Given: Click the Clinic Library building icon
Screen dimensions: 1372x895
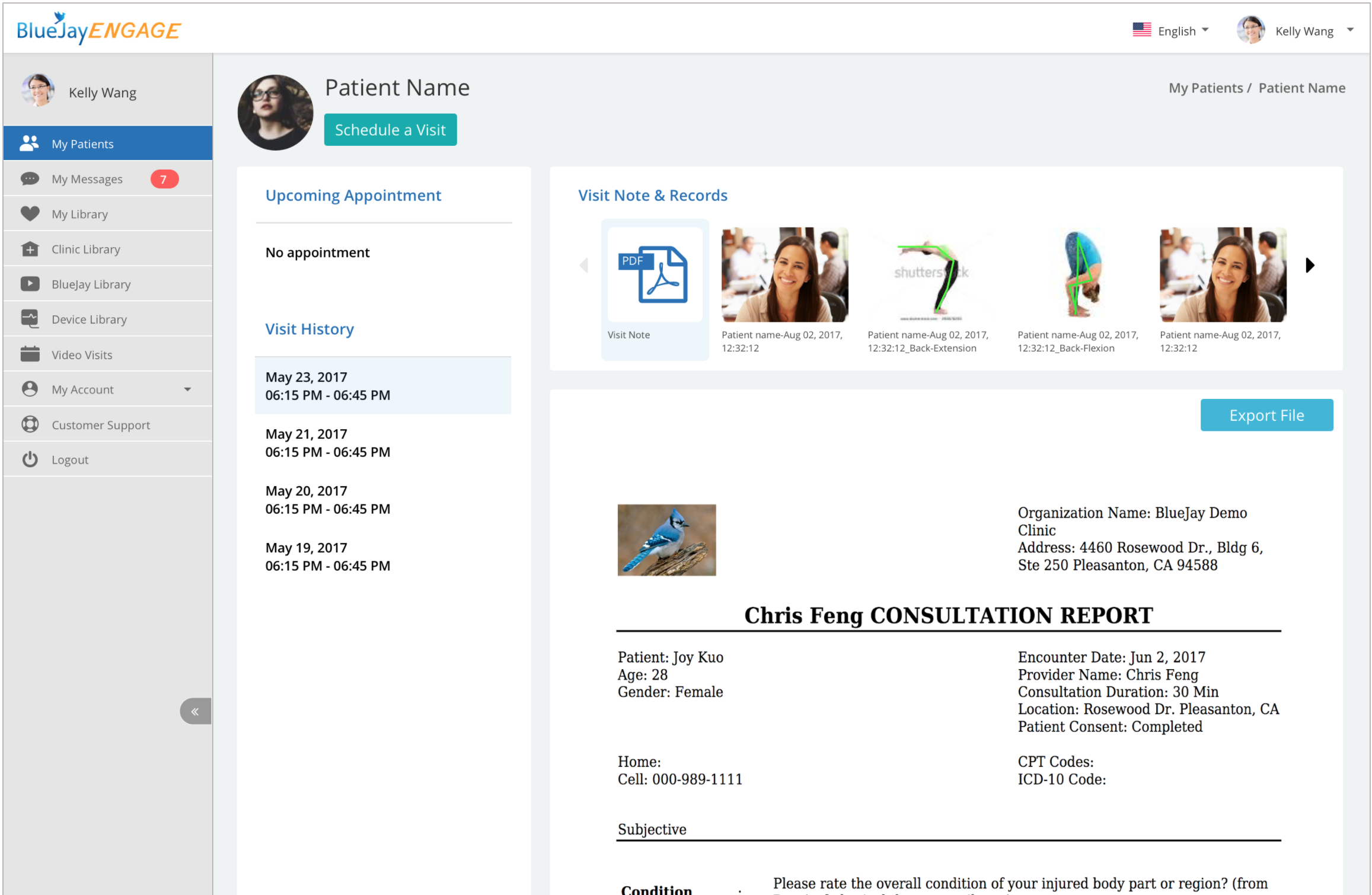Looking at the screenshot, I should (30, 249).
